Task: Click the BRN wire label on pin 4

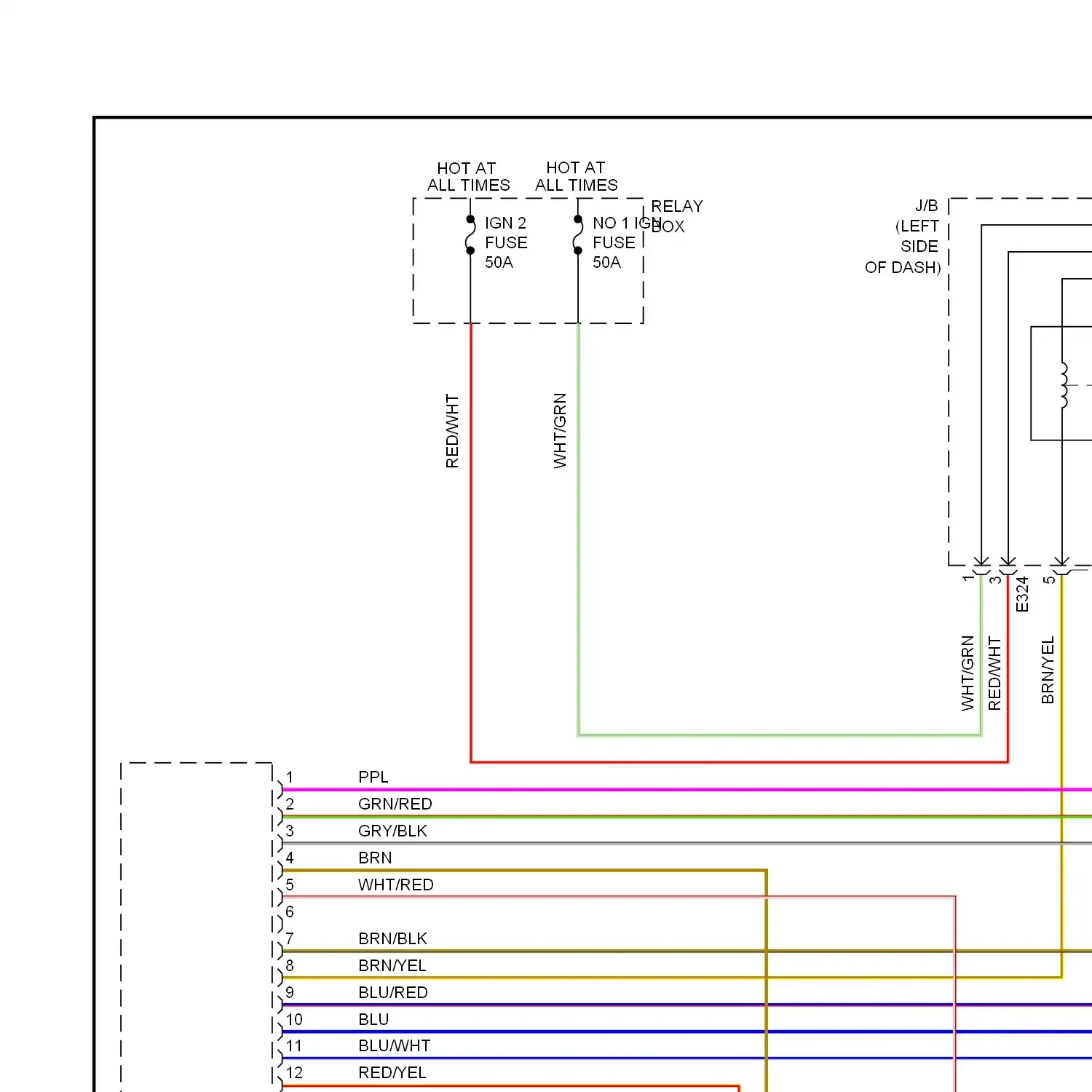Action: point(375,858)
